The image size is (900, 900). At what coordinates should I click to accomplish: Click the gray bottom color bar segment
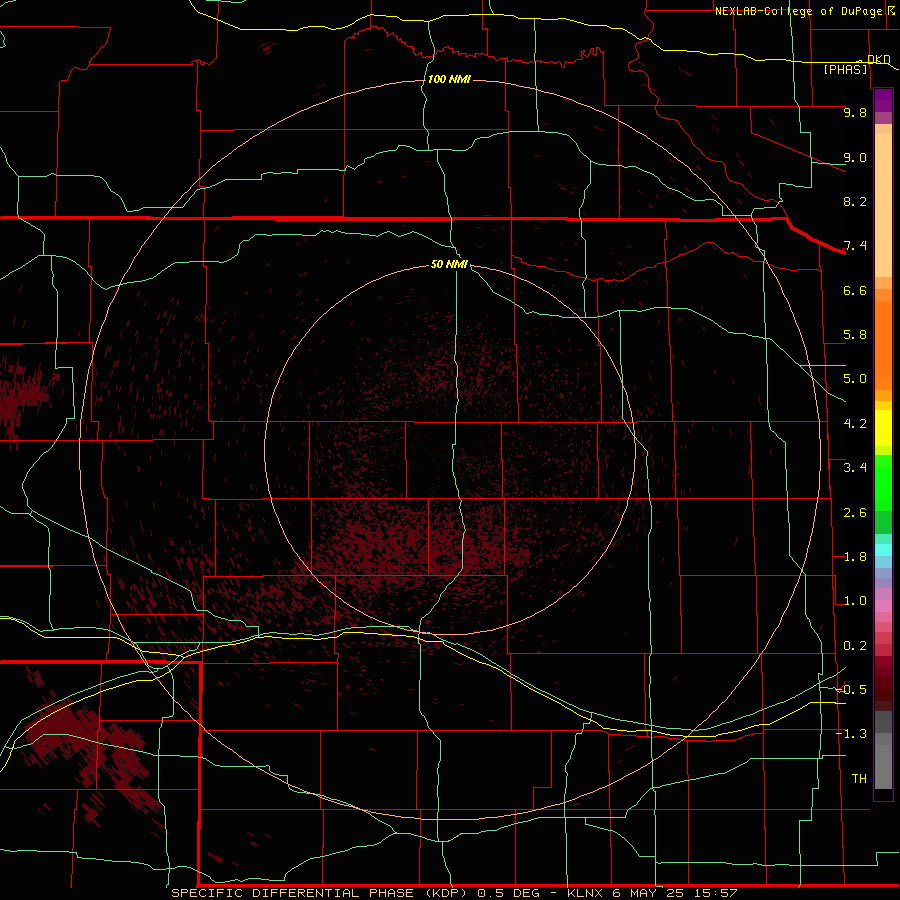click(883, 766)
